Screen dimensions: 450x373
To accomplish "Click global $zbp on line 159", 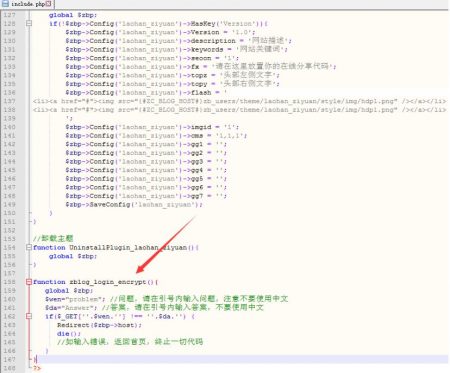I will (69, 291).
